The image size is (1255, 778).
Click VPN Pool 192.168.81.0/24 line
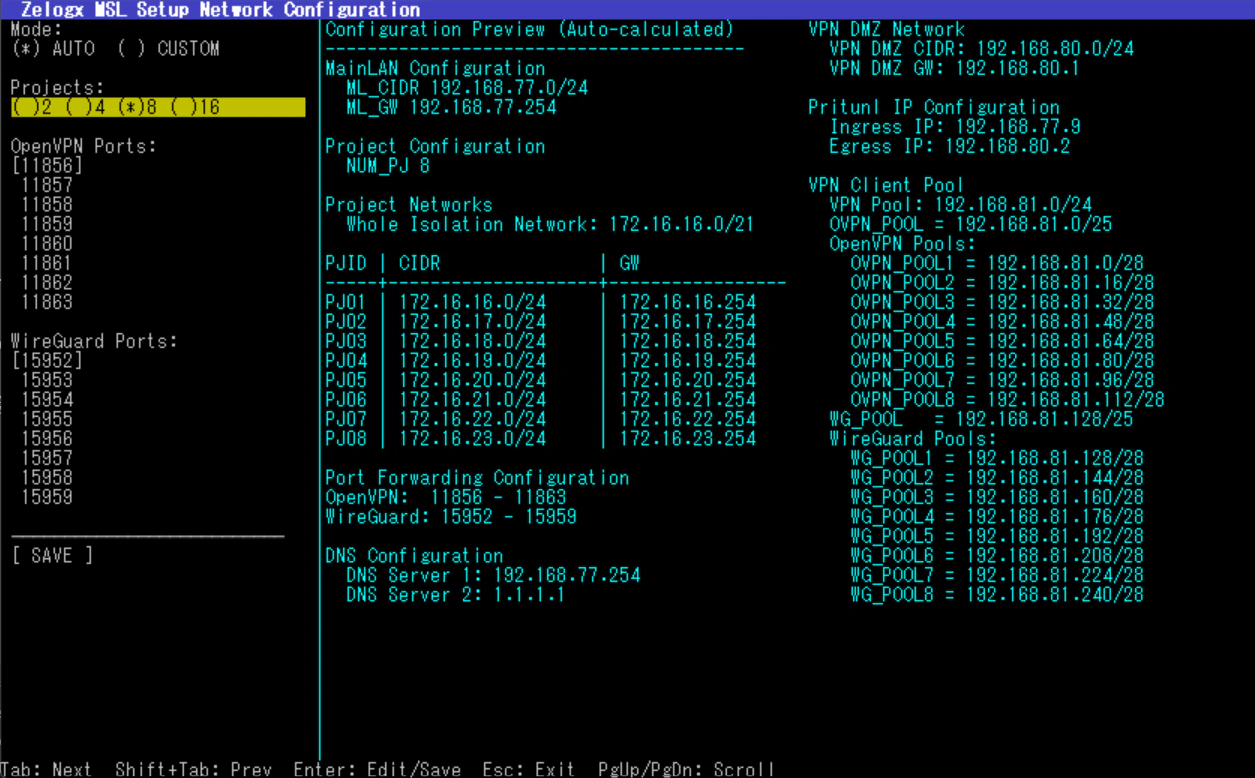[x=961, y=204]
